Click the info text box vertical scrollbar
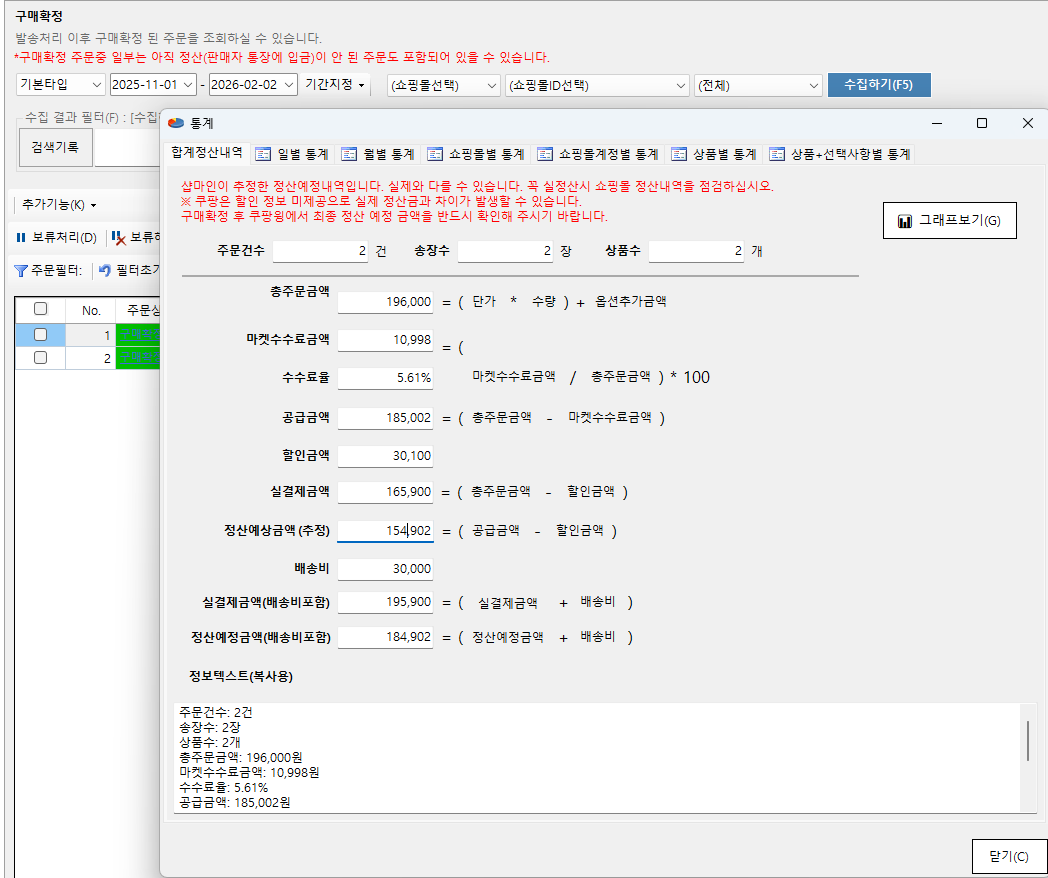 (1027, 740)
